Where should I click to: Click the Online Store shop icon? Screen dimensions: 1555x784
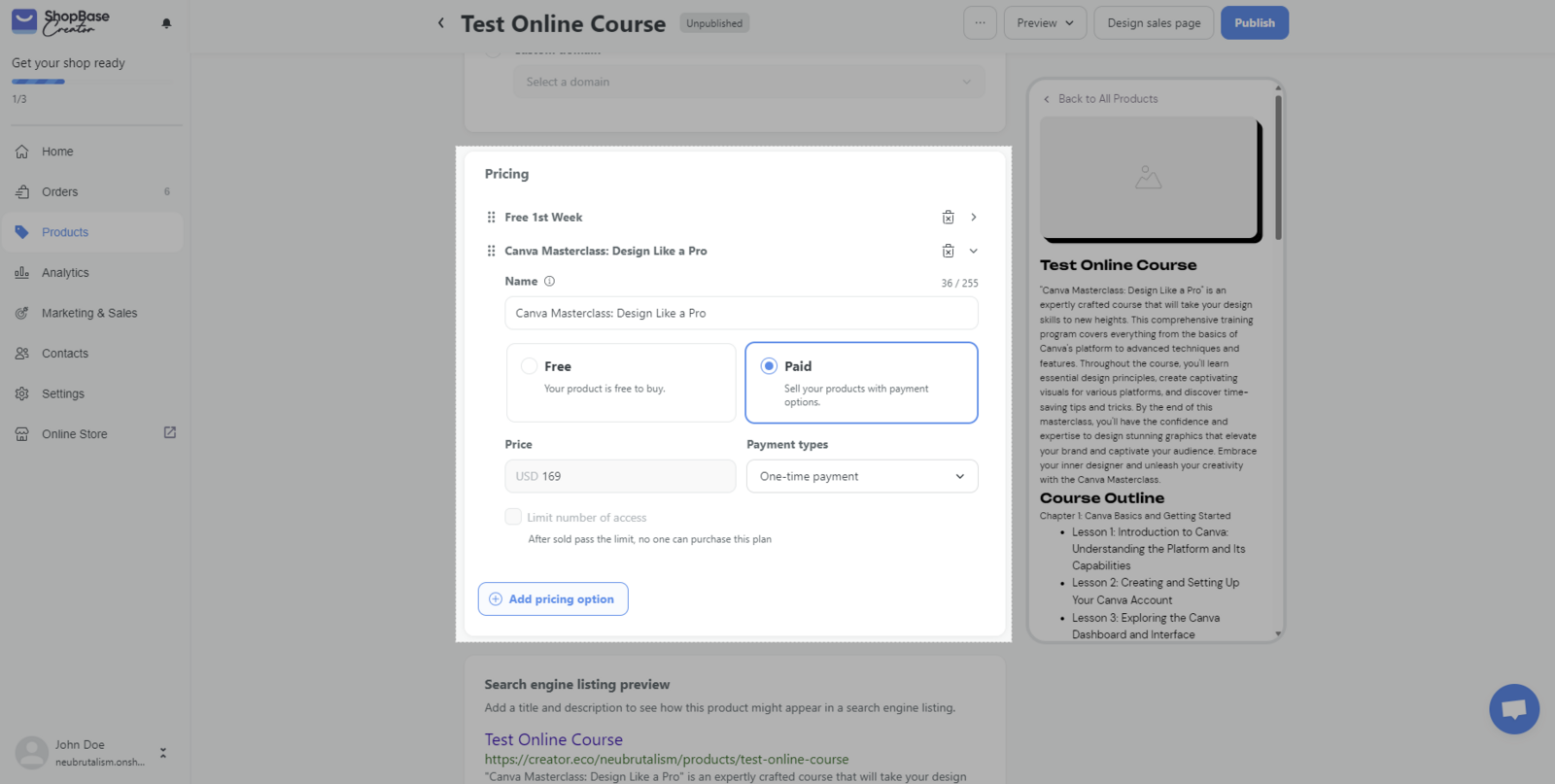tap(22, 434)
